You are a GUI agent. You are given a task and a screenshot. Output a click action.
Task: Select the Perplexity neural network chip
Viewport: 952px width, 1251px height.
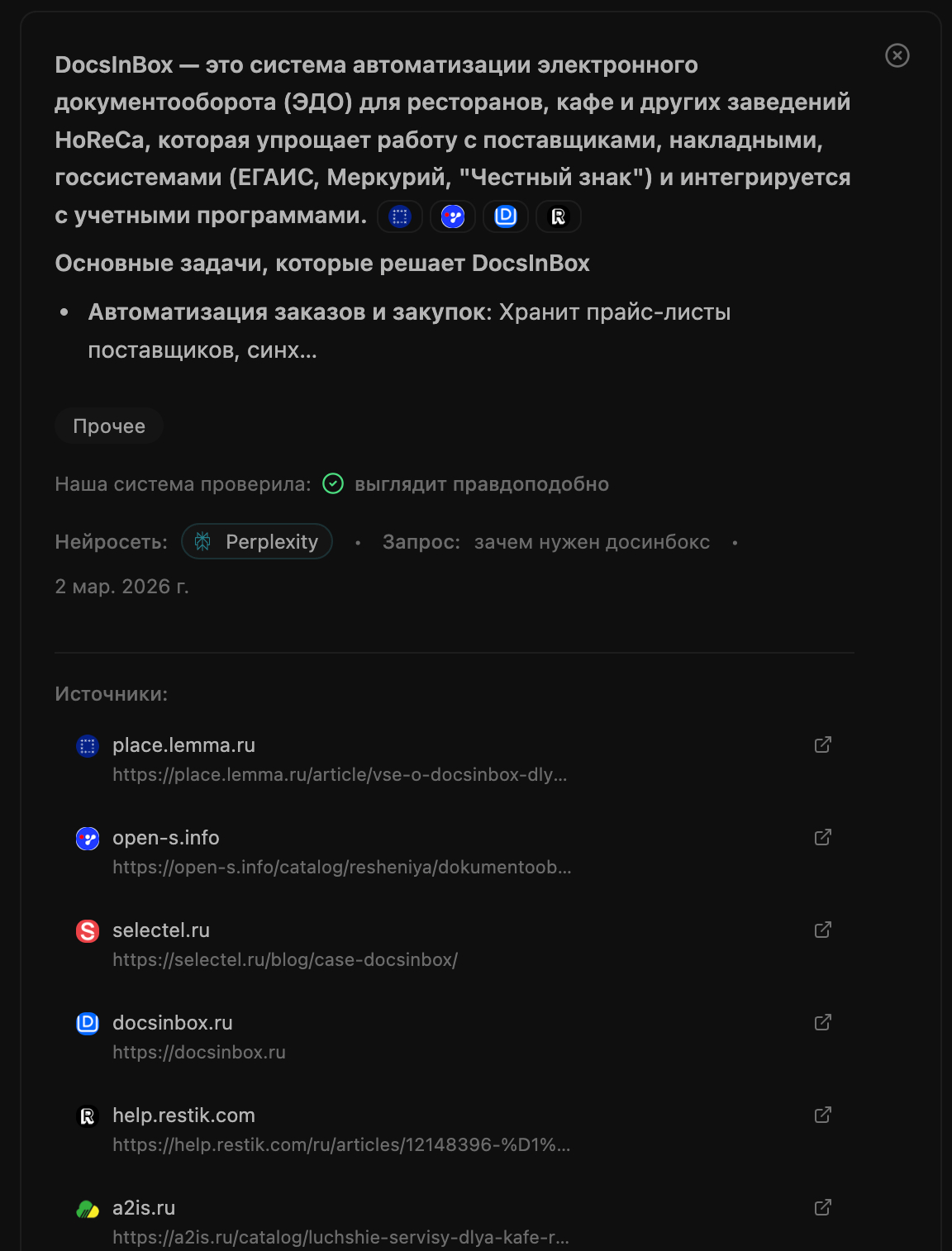click(257, 541)
